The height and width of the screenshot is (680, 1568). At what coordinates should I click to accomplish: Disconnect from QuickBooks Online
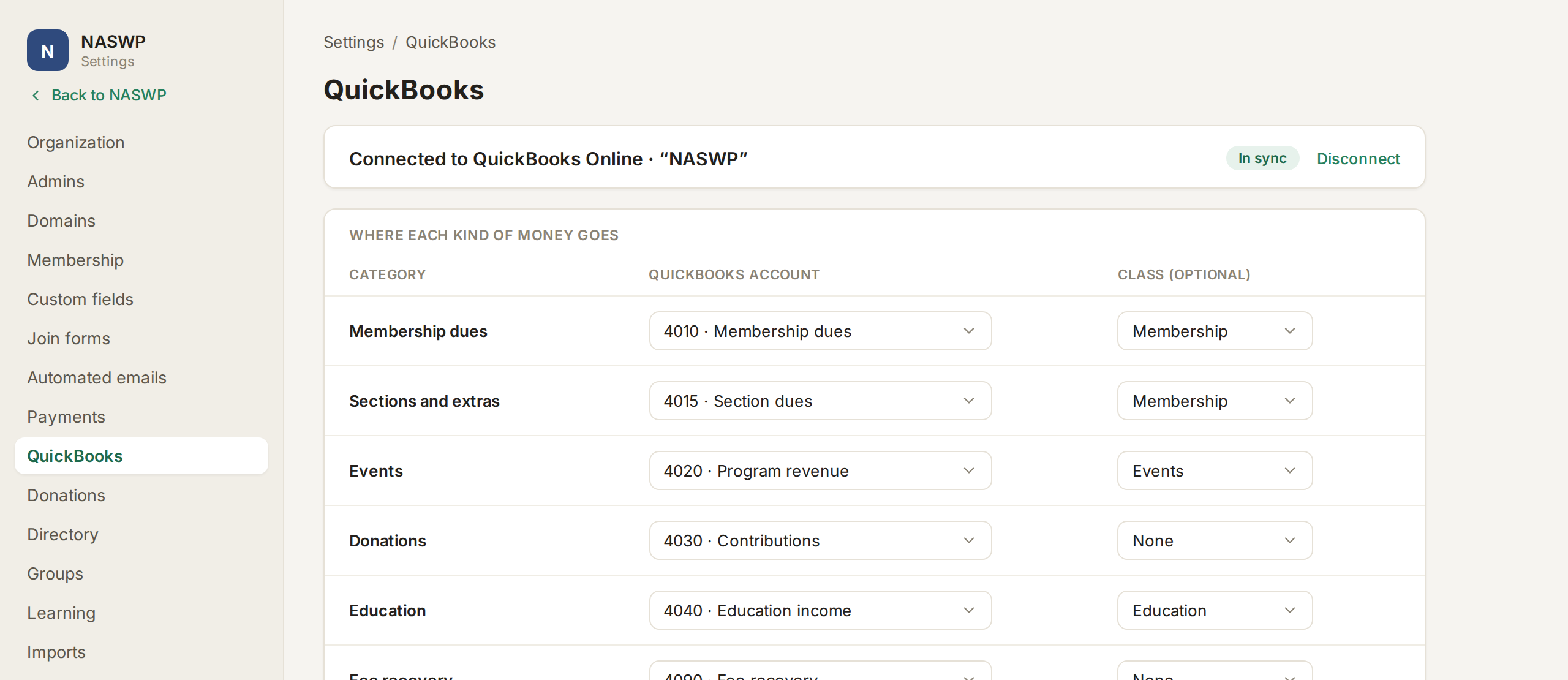click(1358, 159)
